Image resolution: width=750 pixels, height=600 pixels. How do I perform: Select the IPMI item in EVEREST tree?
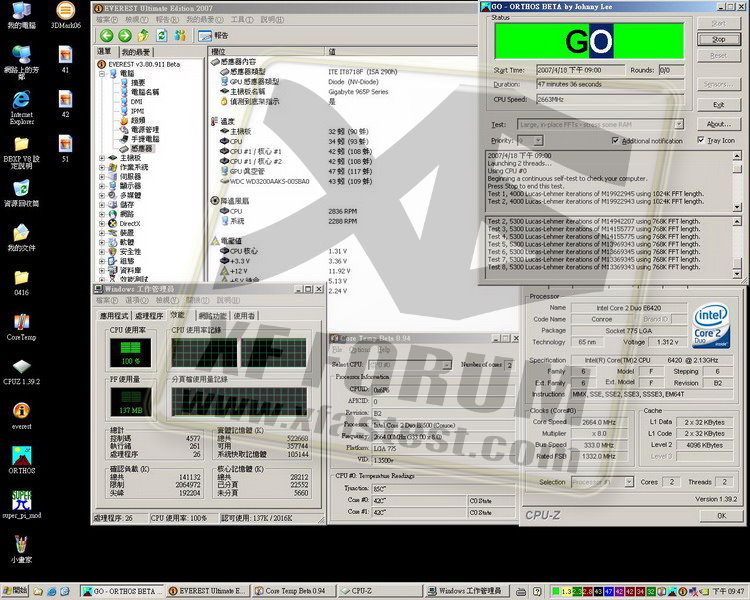pyautogui.click(x=137, y=111)
